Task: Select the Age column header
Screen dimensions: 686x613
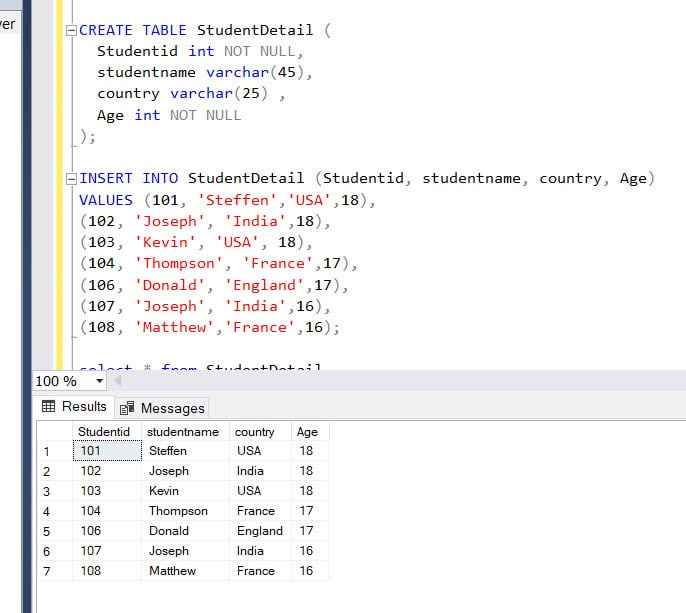Action: coord(310,431)
